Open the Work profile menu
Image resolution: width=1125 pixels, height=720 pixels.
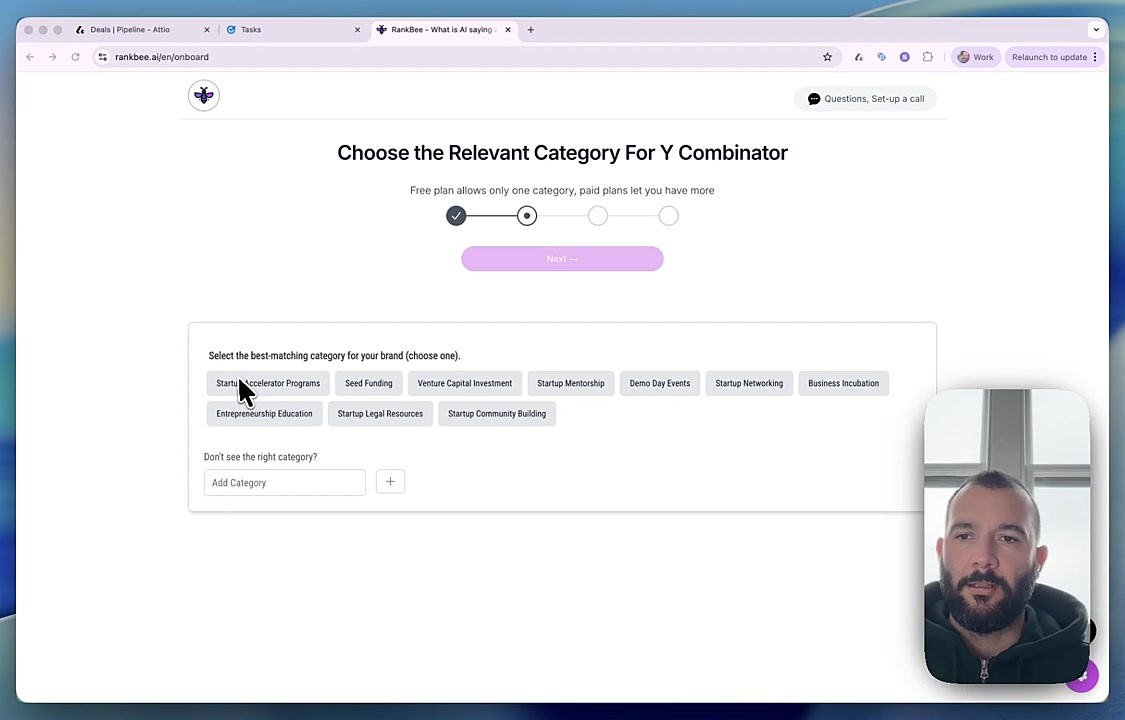(975, 57)
